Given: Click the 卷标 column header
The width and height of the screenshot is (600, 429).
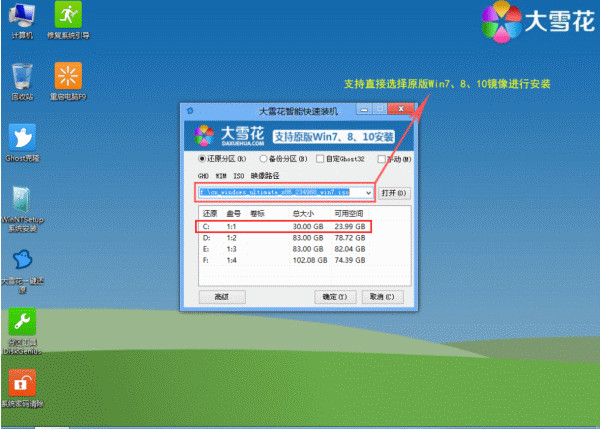Looking at the screenshot, I should 257,214.
